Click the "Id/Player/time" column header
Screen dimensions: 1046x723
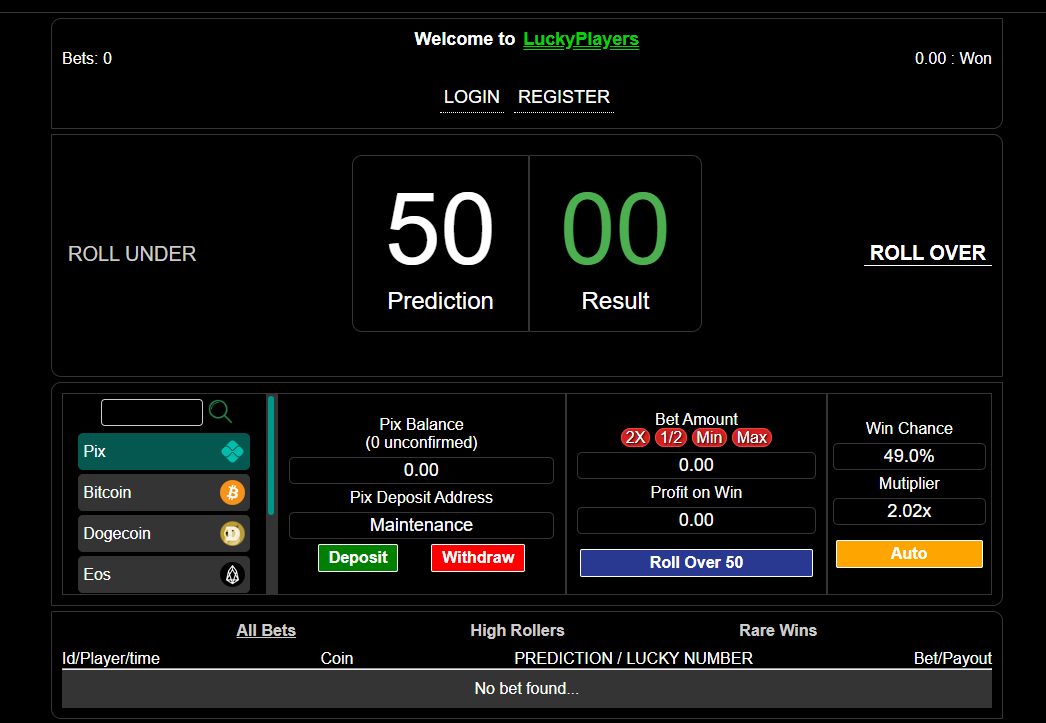[x=111, y=659]
